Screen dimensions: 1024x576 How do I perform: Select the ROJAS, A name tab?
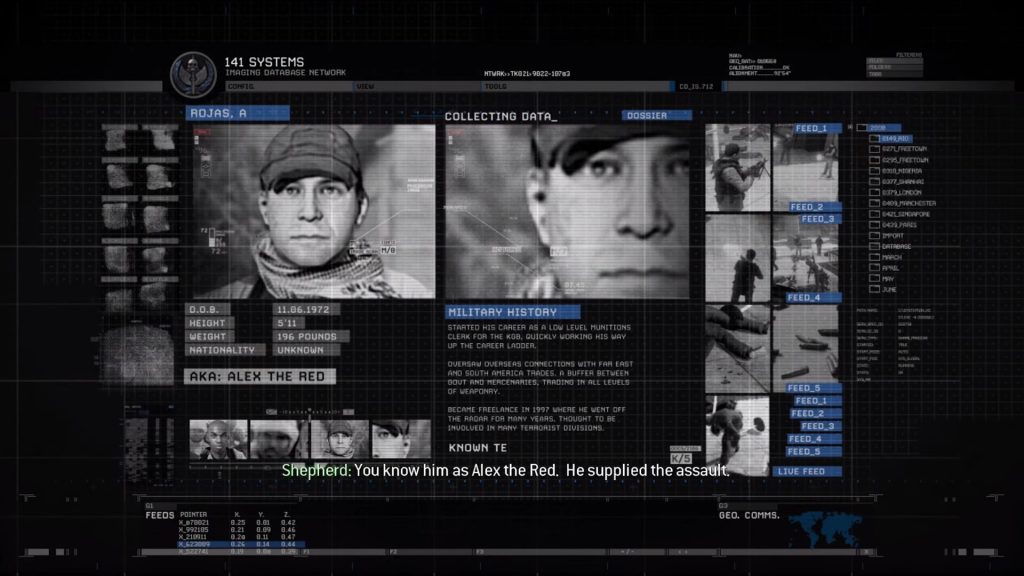pos(237,114)
